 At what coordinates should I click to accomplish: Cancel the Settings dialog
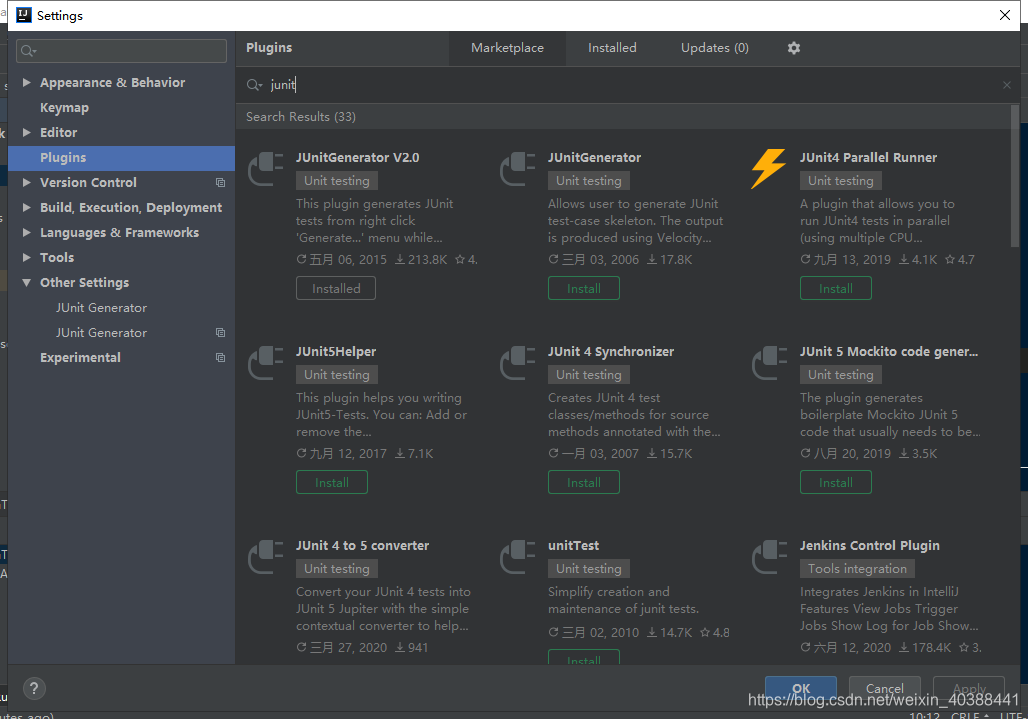(884, 688)
